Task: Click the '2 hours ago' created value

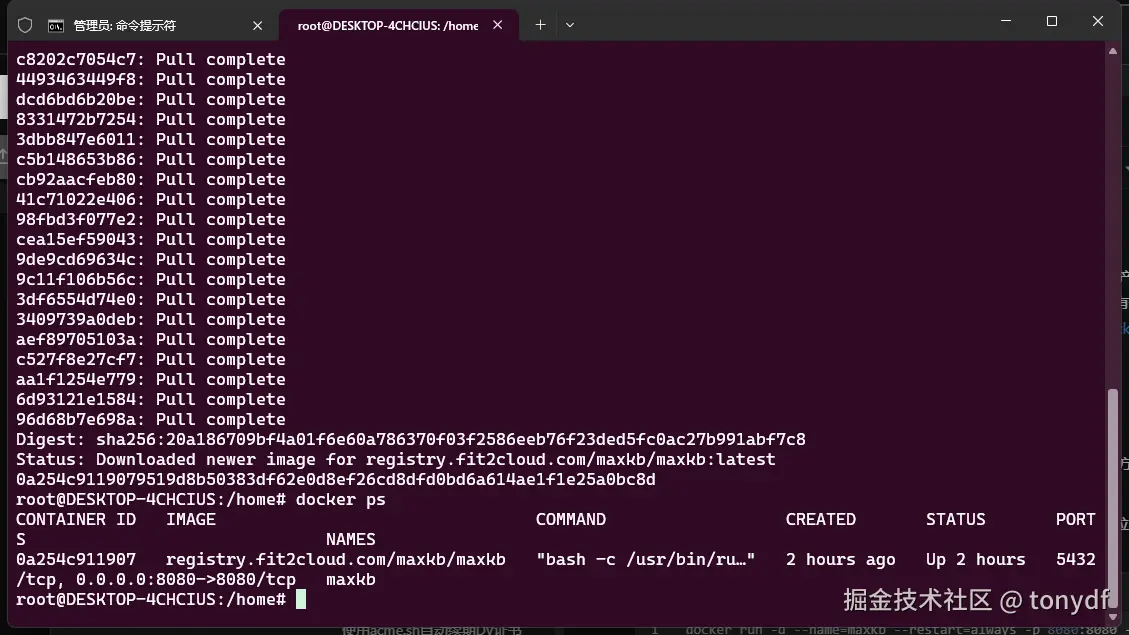Action: [840, 559]
